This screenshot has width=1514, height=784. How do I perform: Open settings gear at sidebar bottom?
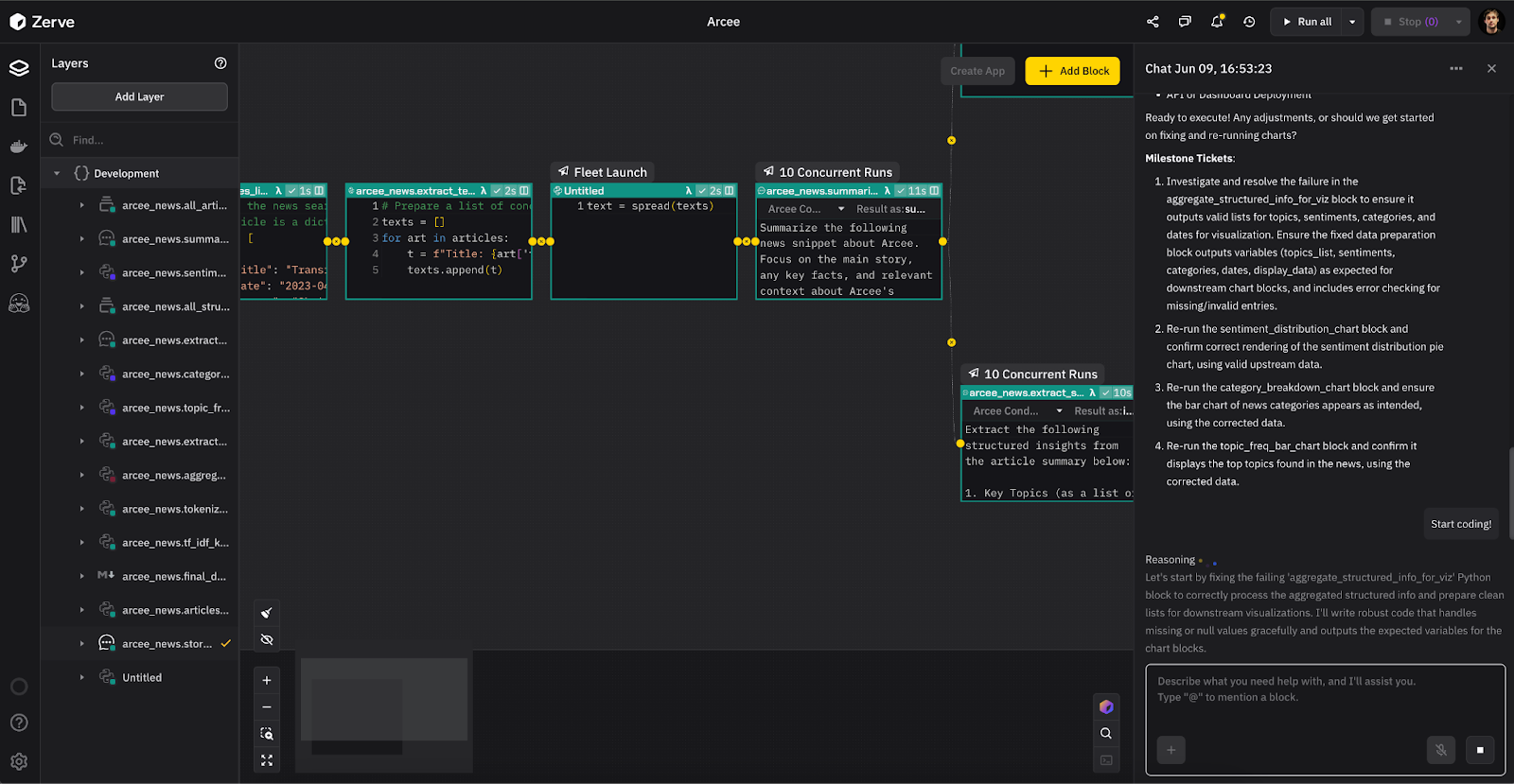click(x=19, y=761)
